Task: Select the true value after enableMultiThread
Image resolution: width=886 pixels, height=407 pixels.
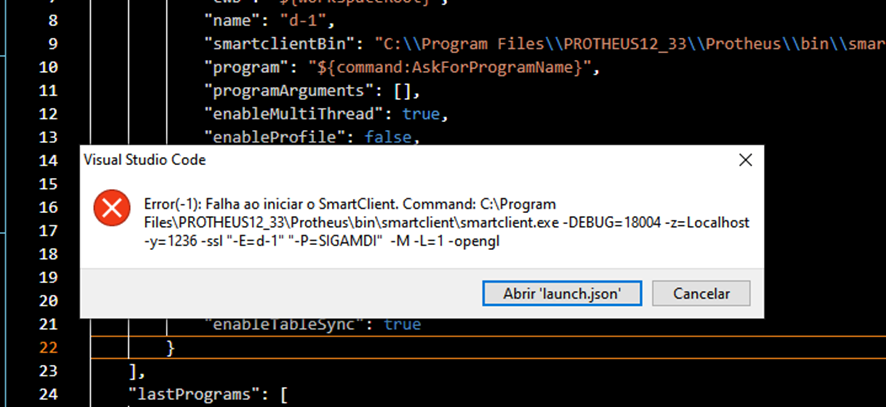Action: coord(421,114)
